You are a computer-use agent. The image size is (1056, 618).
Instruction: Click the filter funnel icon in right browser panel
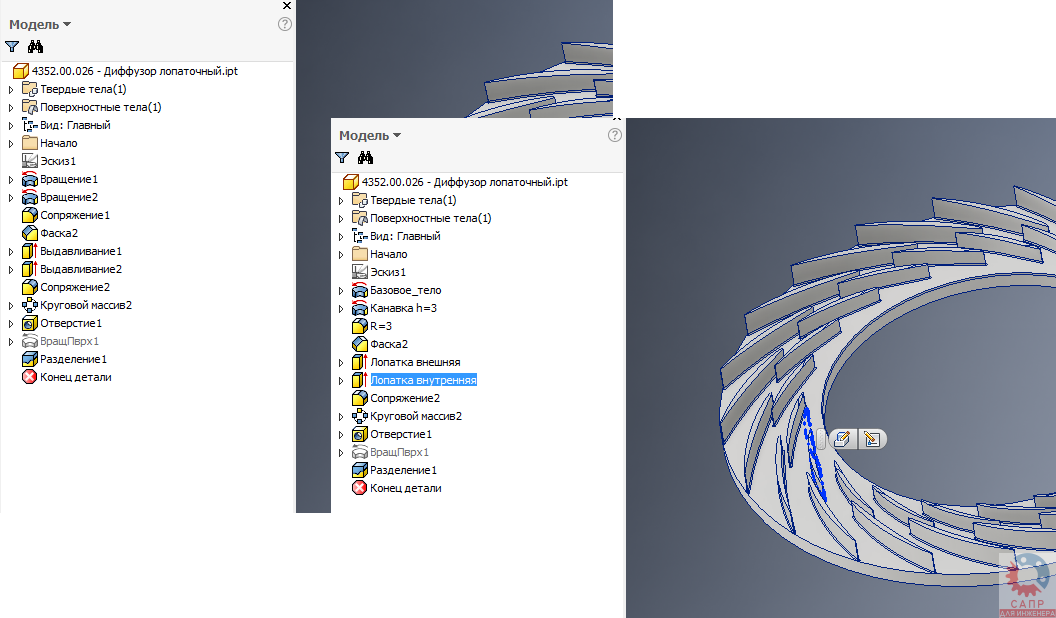(x=342, y=158)
